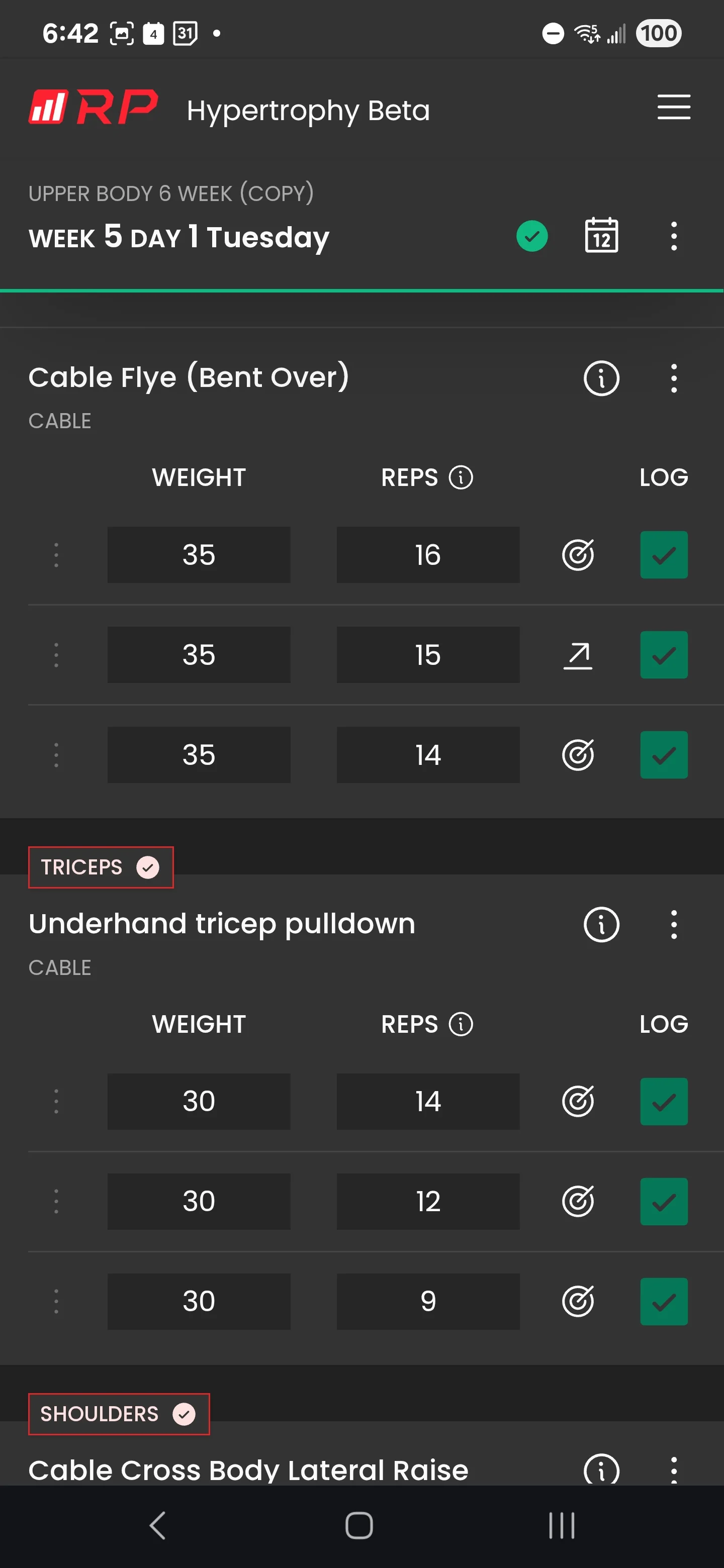Tap the green workout completed check icon
The width and height of the screenshot is (724, 1568).
click(x=531, y=236)
